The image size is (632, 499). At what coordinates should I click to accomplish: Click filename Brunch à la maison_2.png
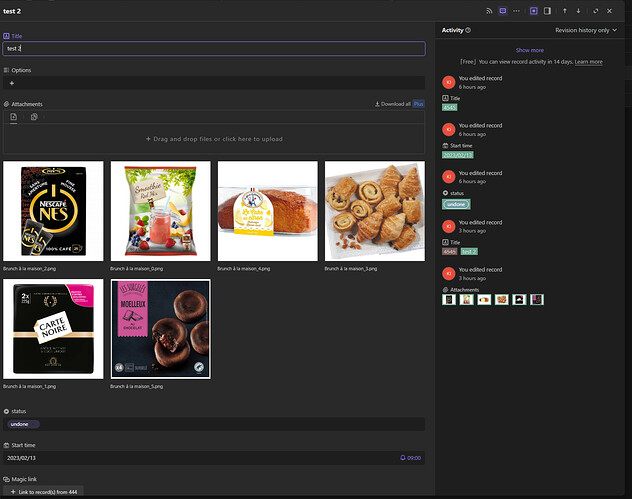click(29, 269)
